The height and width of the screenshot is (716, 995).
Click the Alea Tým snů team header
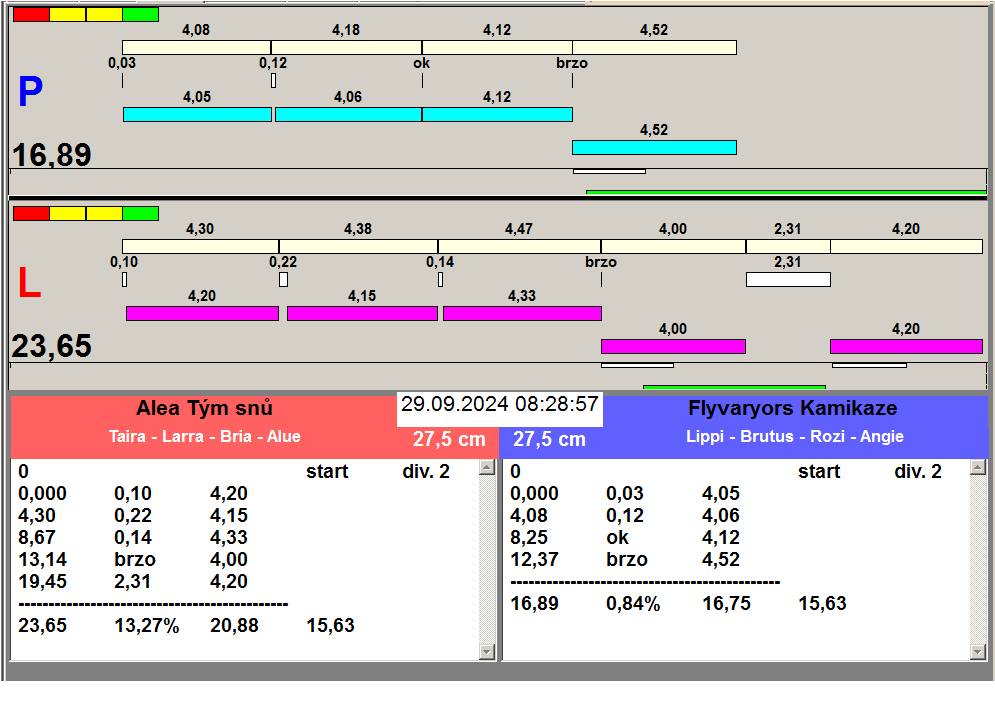(x=204, y=408)
